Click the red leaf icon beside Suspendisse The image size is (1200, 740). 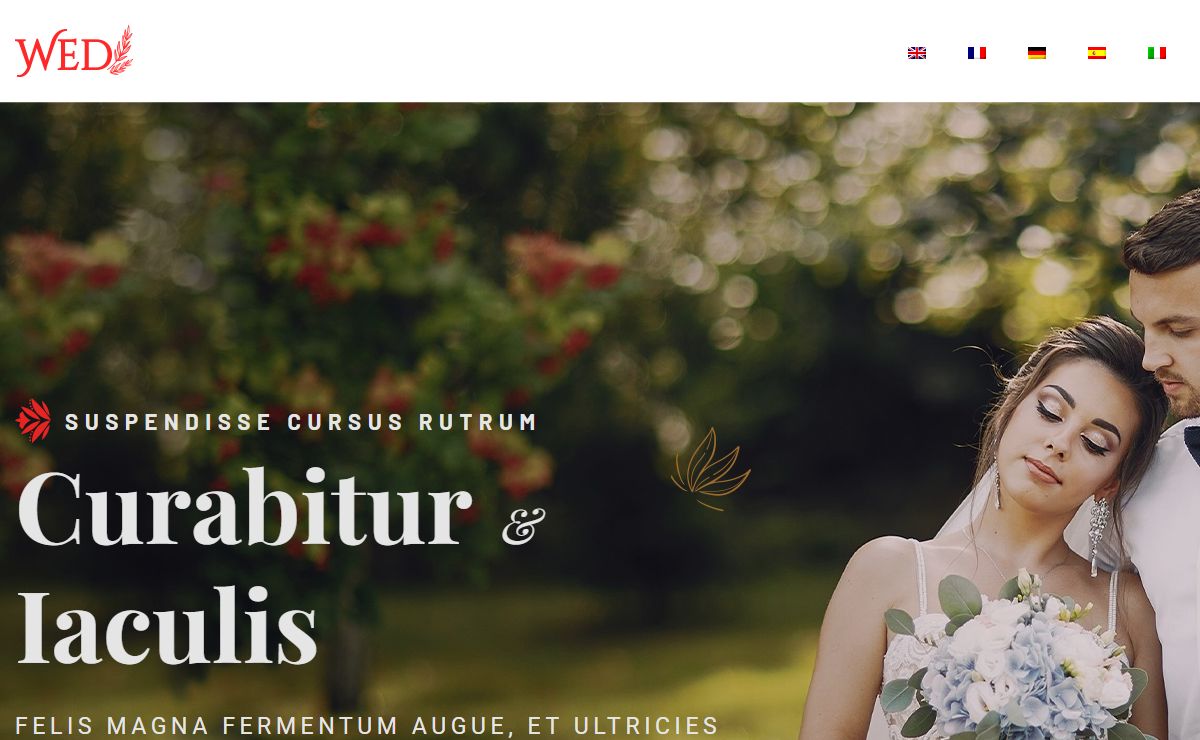coord(34,421)
